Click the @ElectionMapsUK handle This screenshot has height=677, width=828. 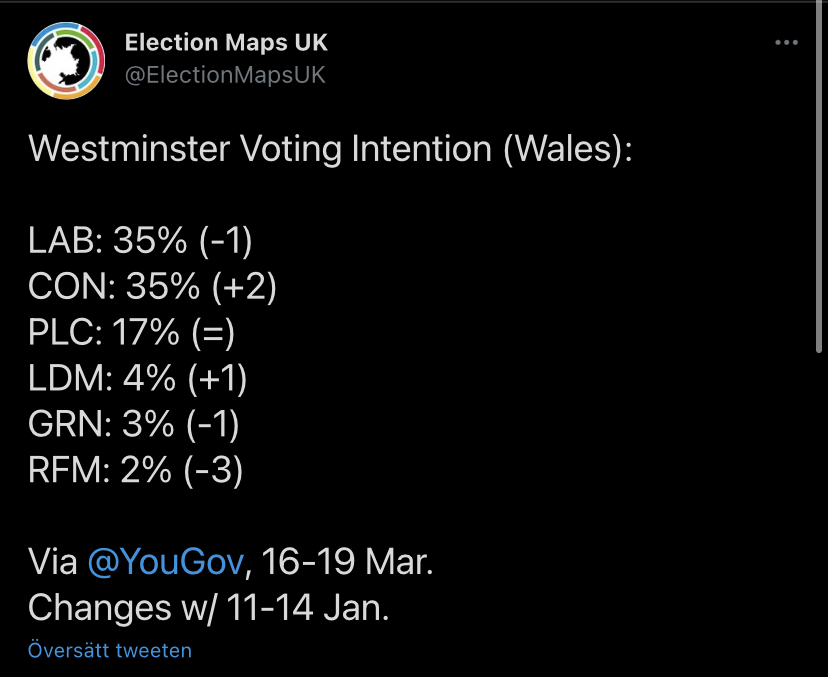tap(225, 74)
